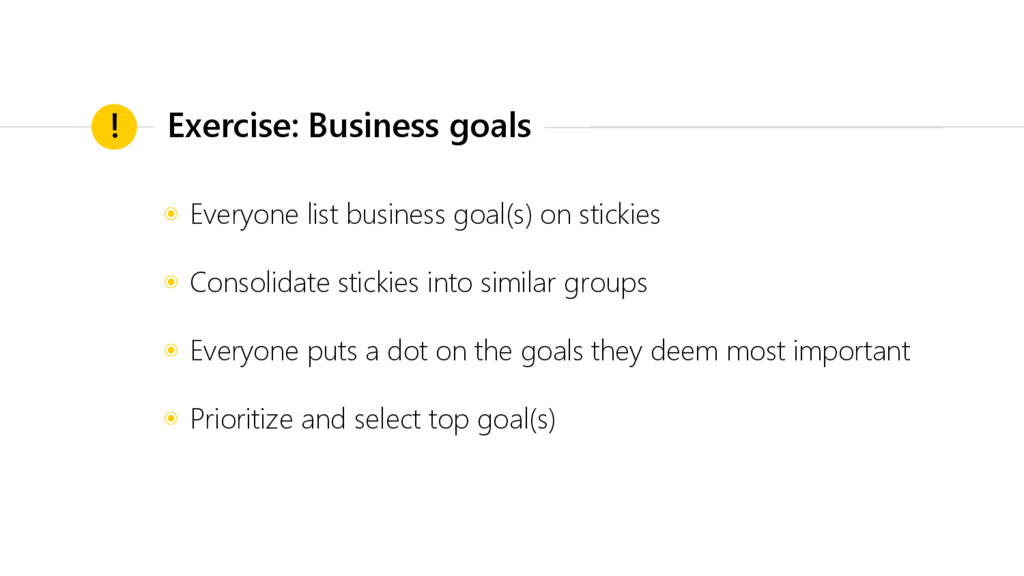1024x576 pixels.
Task: Click the "Exercise: Business goals" slide title
Action: 349,127
